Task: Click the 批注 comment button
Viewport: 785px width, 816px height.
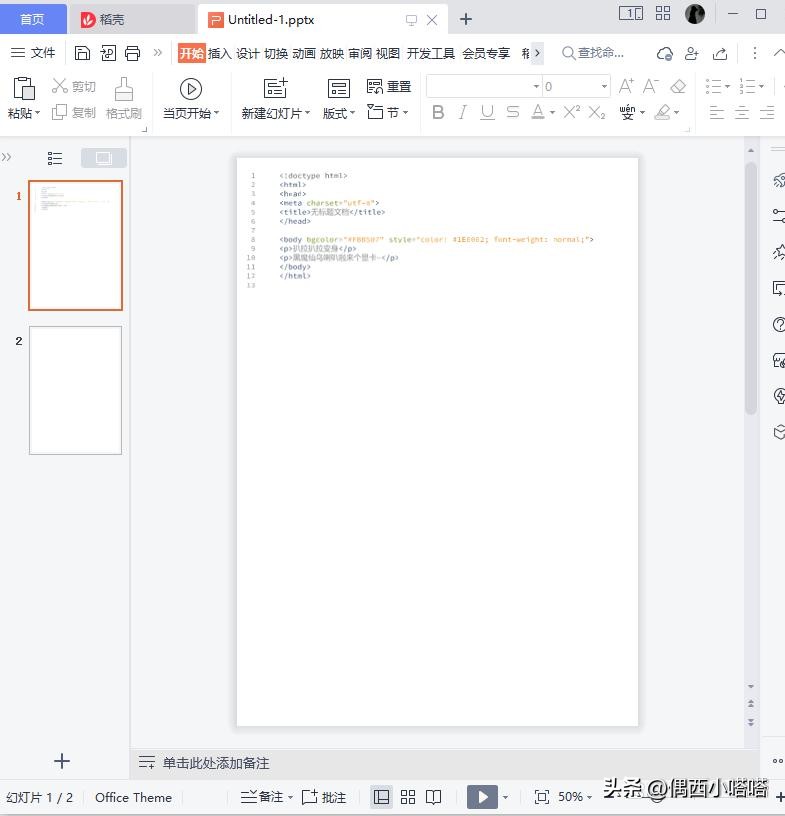Action: click(324, 797)
